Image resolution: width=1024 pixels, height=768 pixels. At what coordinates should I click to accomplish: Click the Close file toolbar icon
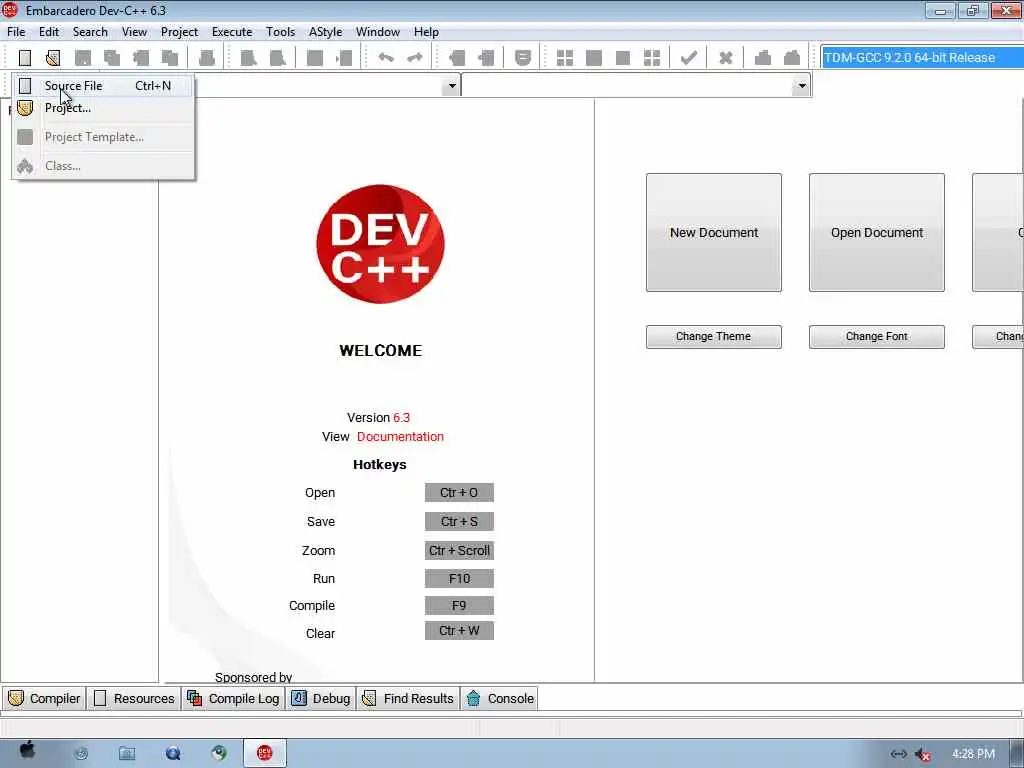140,57
